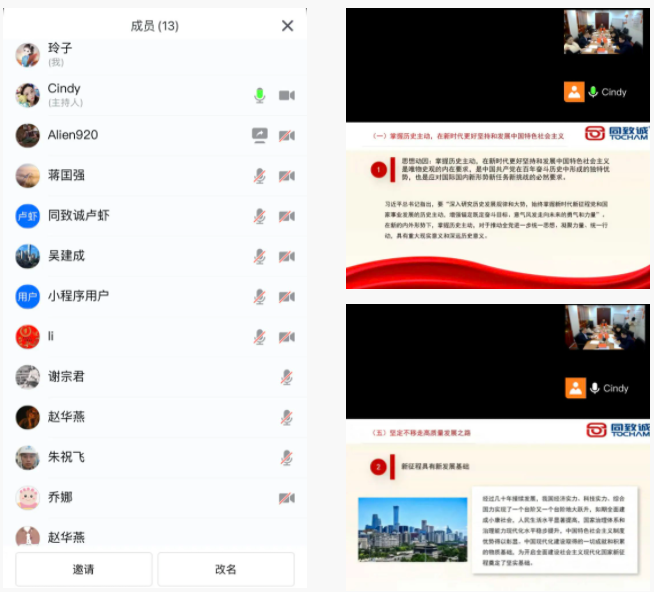Click the muted mic icon for 朱祝飞
The image size is (654, 592).
(287, 457)
